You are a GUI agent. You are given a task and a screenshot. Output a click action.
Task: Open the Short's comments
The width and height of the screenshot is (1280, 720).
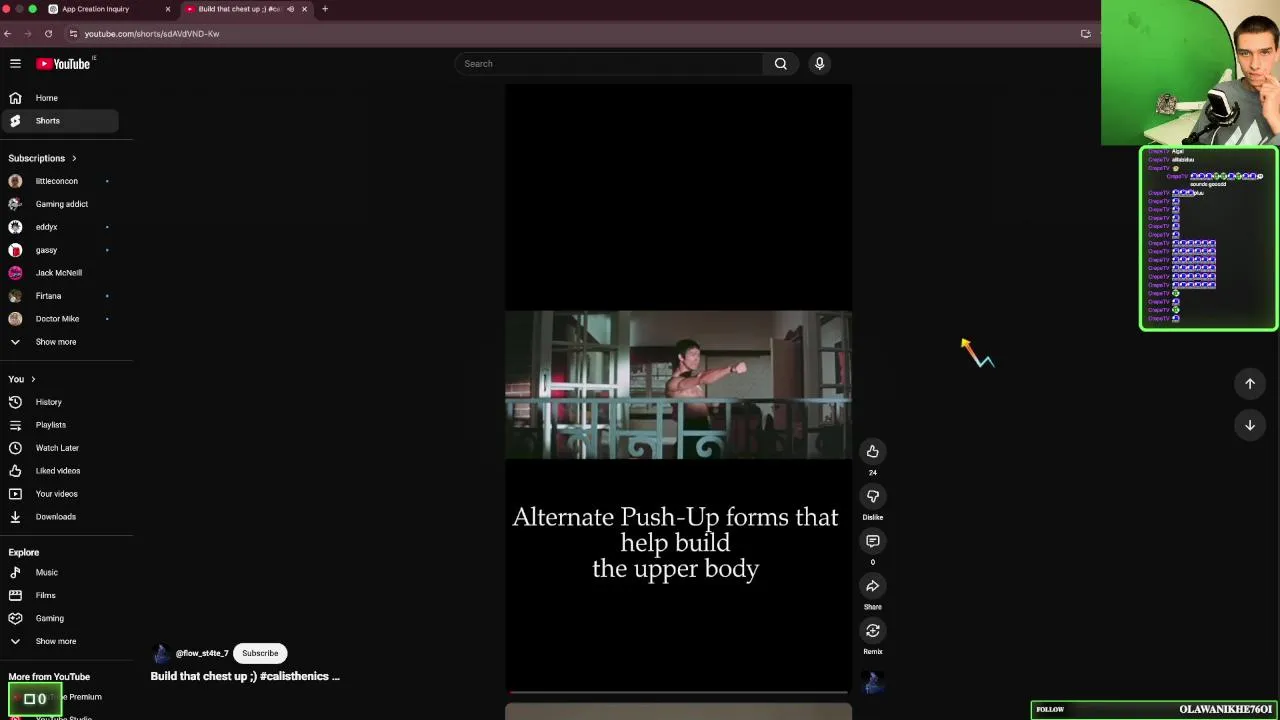(873, 541)
